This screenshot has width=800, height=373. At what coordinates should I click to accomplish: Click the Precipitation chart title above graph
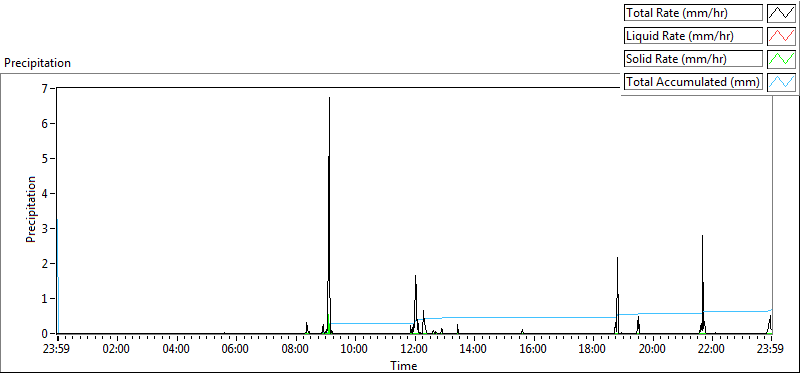tap(37, 63)
